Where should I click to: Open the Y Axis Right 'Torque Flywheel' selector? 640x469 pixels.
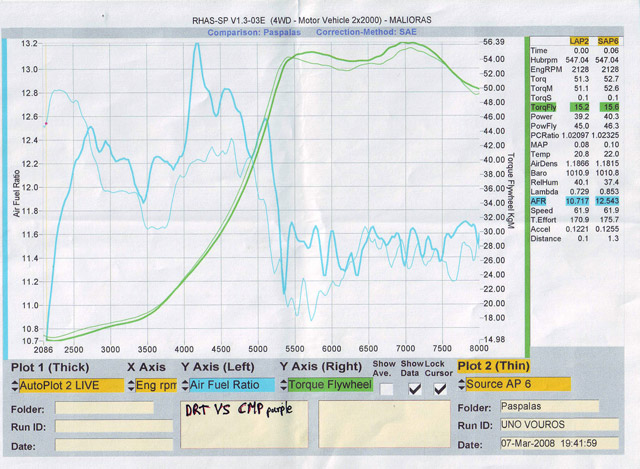click(330, 384)
